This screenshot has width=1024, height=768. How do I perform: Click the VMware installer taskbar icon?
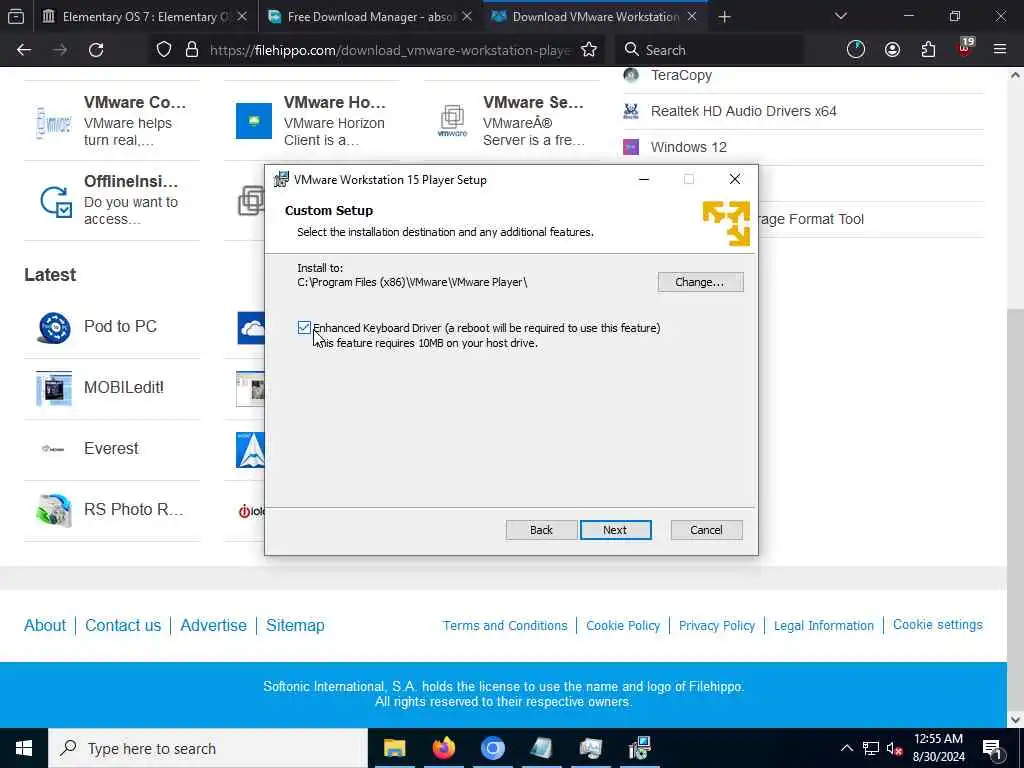(x=639, y=748)
